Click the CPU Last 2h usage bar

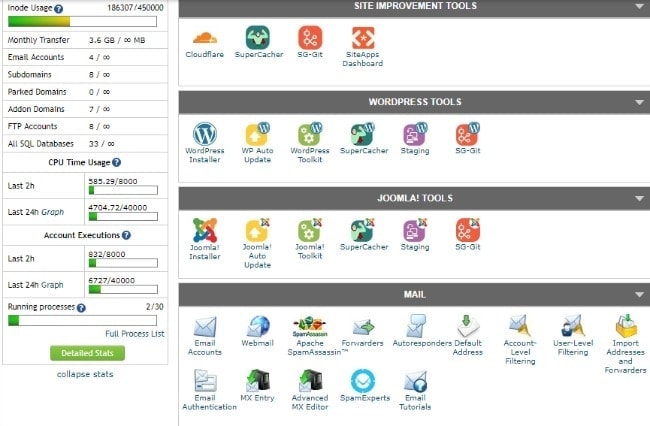click(123, 190)
